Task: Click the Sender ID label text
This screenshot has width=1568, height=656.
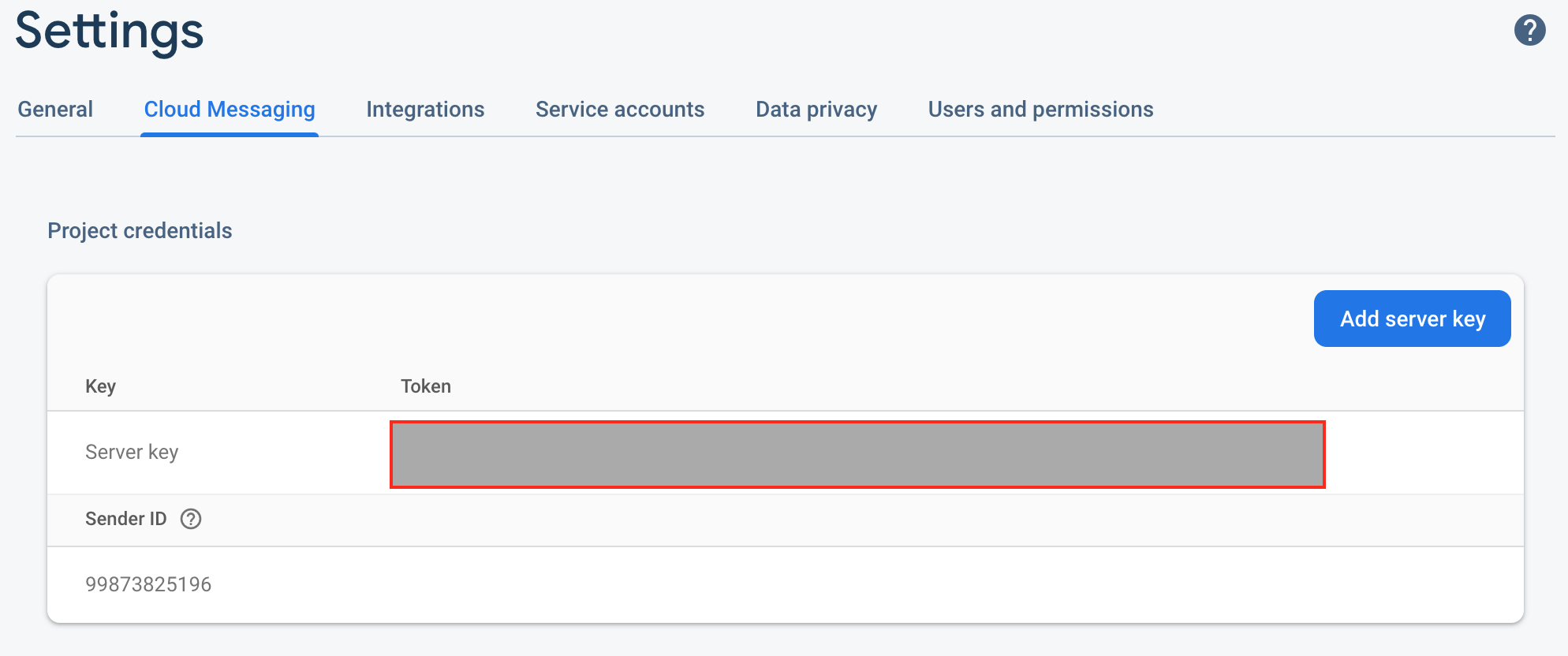Action: 126,519
